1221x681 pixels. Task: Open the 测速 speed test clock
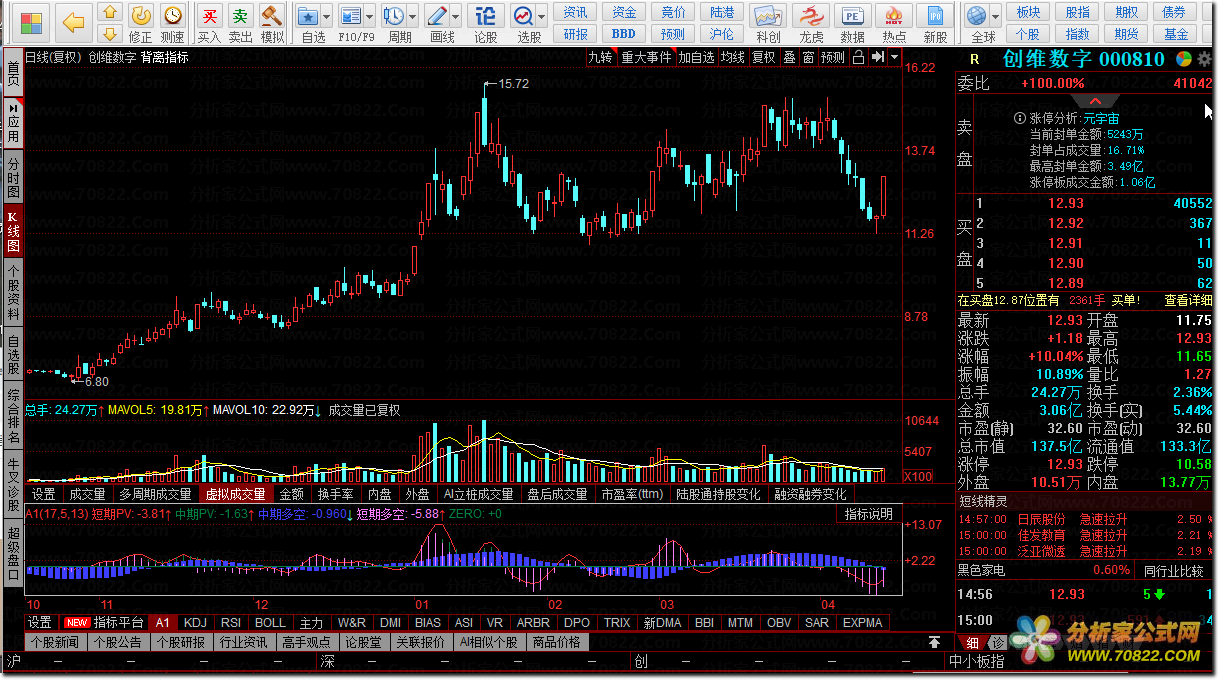pyautogui.click(x=173, y=23)
